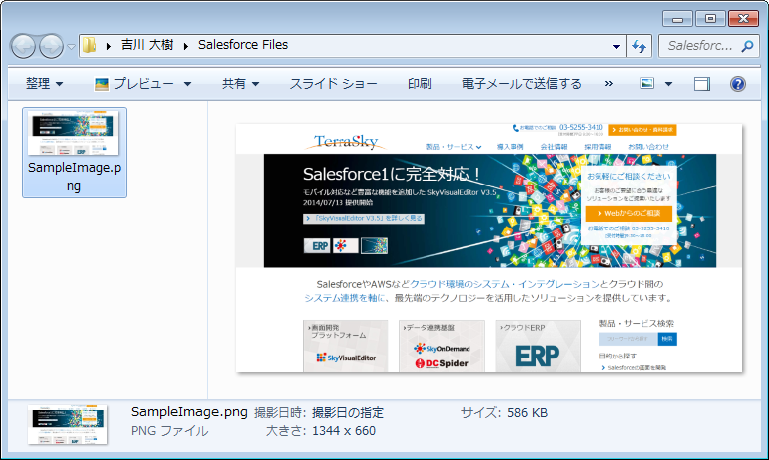Open the 共有 menu
Viewport: 769px width, 460px height.
point(240,84)
